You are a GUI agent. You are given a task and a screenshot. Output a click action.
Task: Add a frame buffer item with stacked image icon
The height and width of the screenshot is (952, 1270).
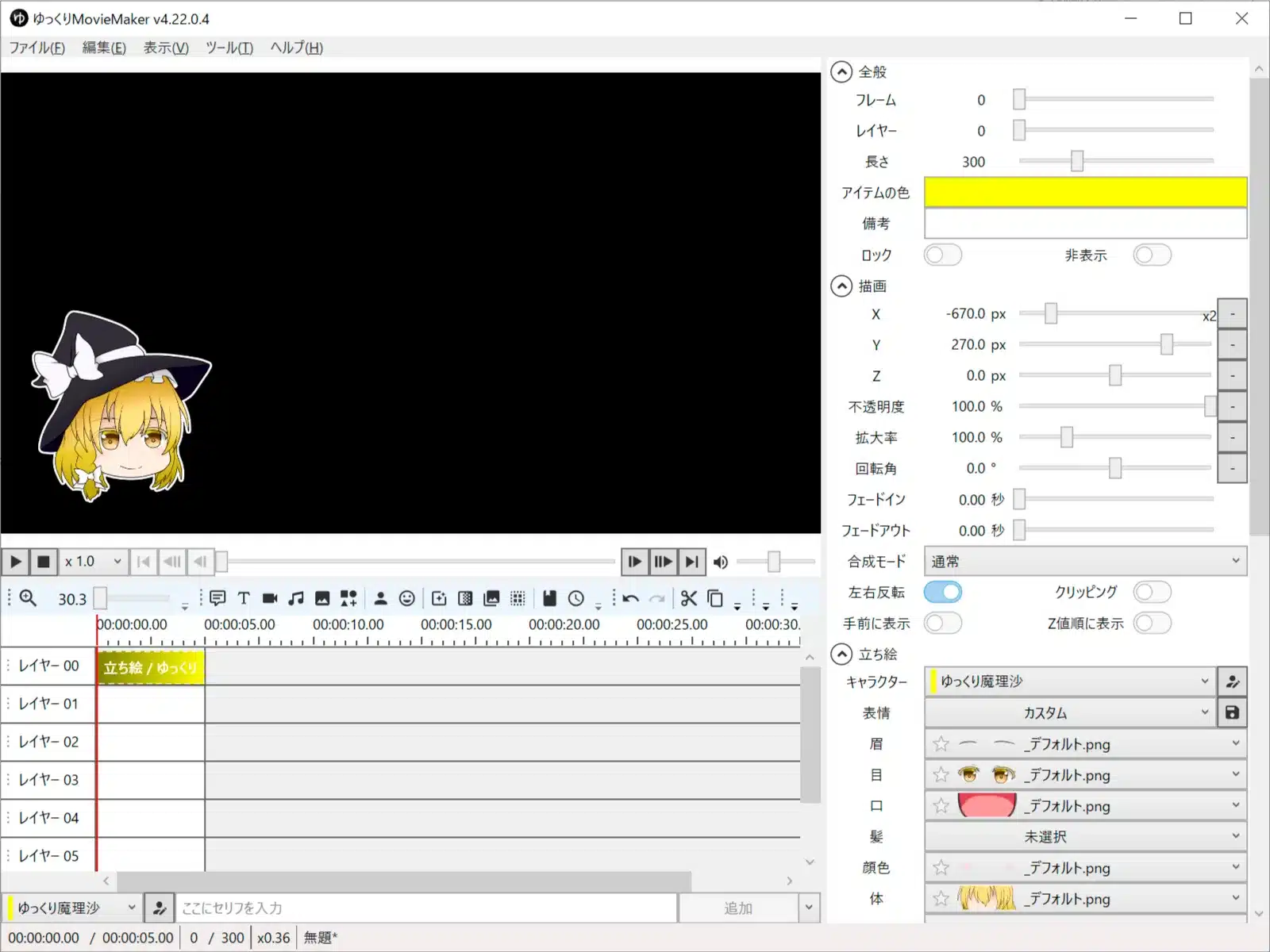491,598
